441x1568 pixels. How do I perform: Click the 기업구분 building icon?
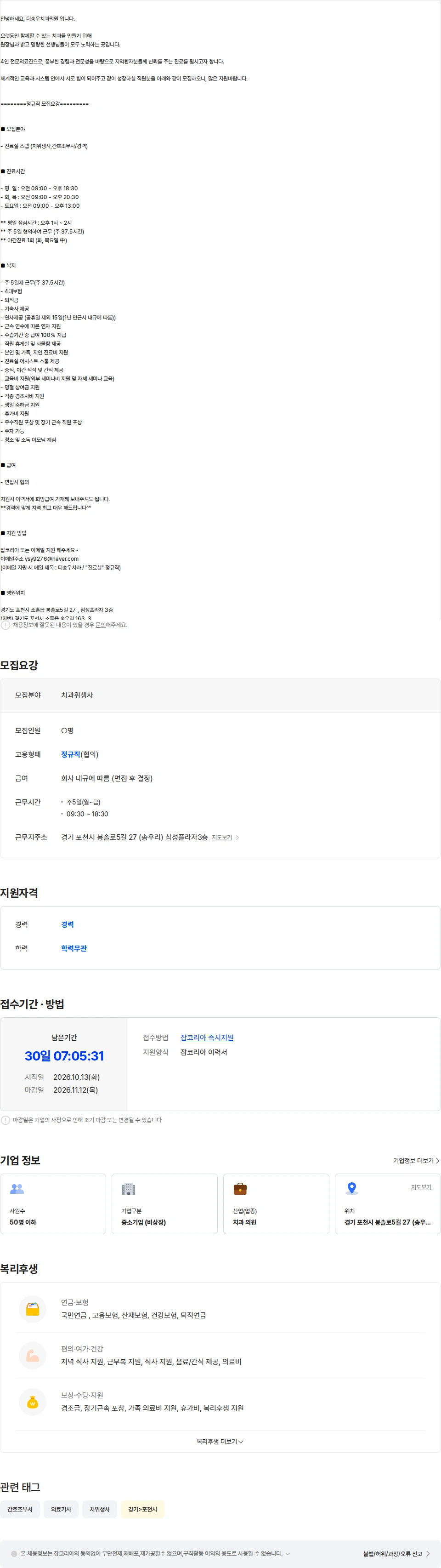click(x=128, y=1188)
